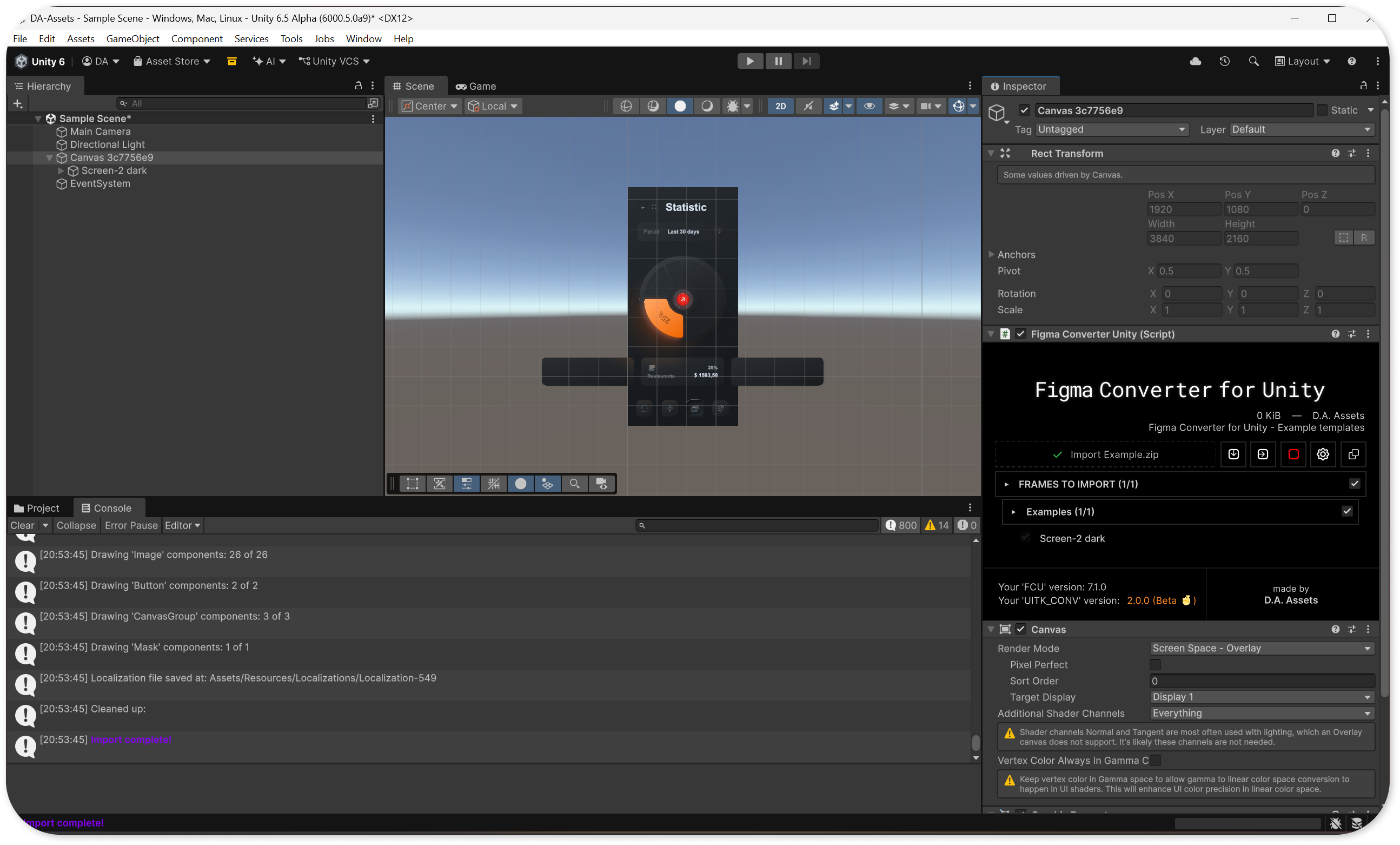Screen dimensions: 1400x845
Task: Click the bug icon in the status bar
Action: [x=1335, y=823]
